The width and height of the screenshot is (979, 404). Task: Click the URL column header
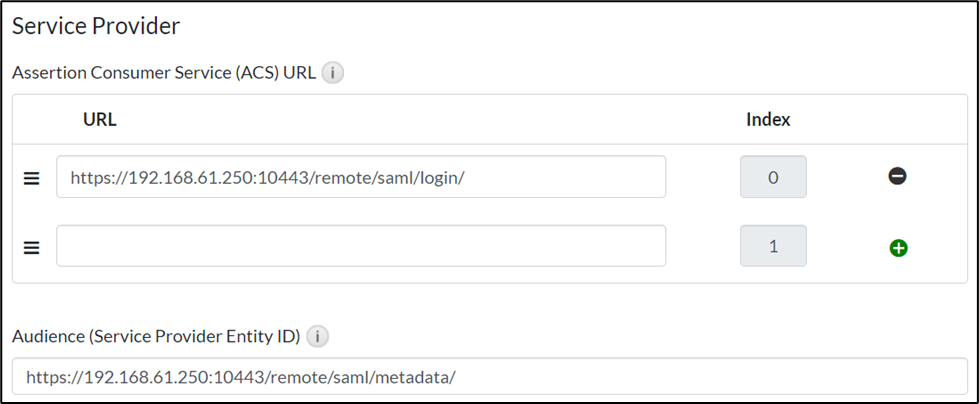(x=100, y=120)
